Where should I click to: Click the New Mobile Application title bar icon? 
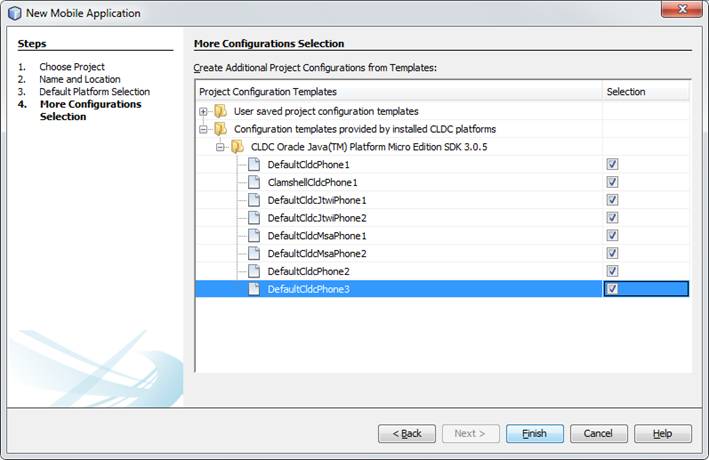pyautogui.click(x=15, y=13)
